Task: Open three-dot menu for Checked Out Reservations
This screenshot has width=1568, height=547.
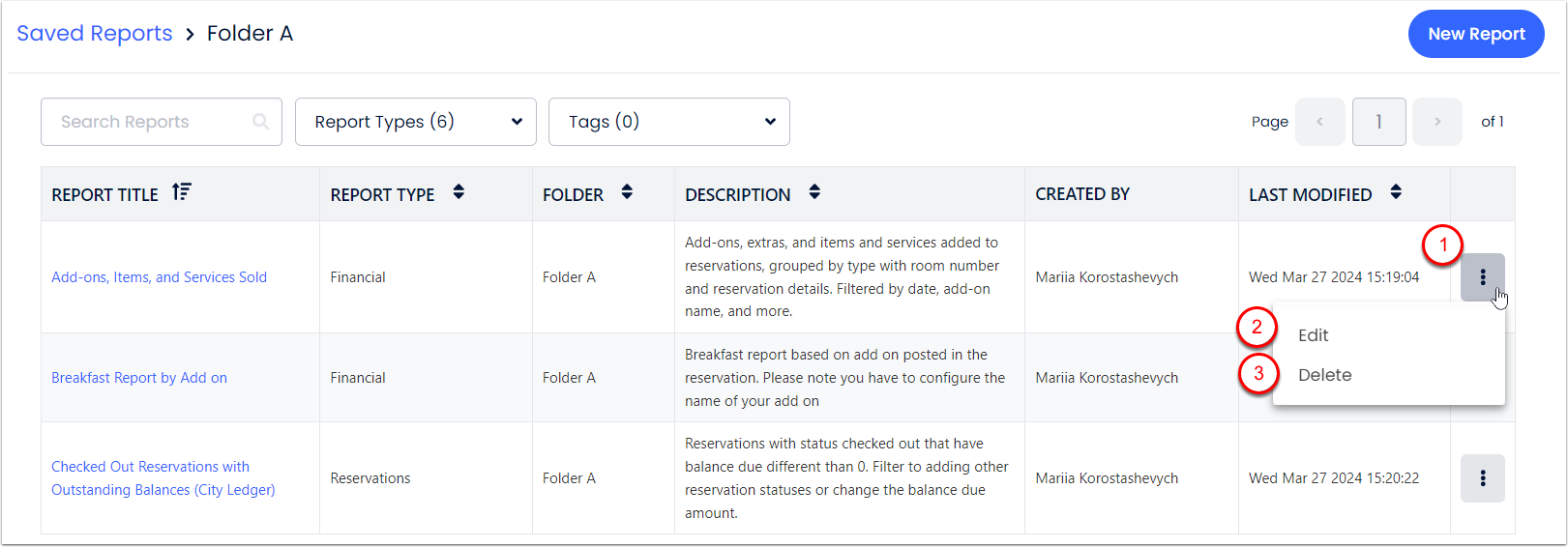Action: [1482, 478]
